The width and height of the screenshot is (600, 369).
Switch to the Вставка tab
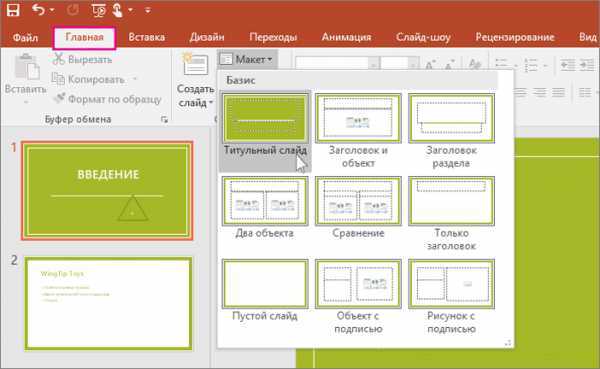[x=147, y=37]
